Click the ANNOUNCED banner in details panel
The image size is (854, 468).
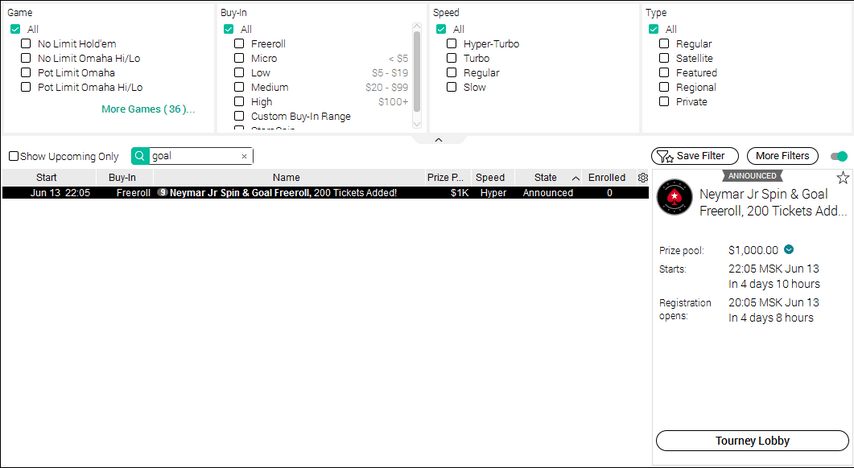pyautogui.click(x=753, y=176)
